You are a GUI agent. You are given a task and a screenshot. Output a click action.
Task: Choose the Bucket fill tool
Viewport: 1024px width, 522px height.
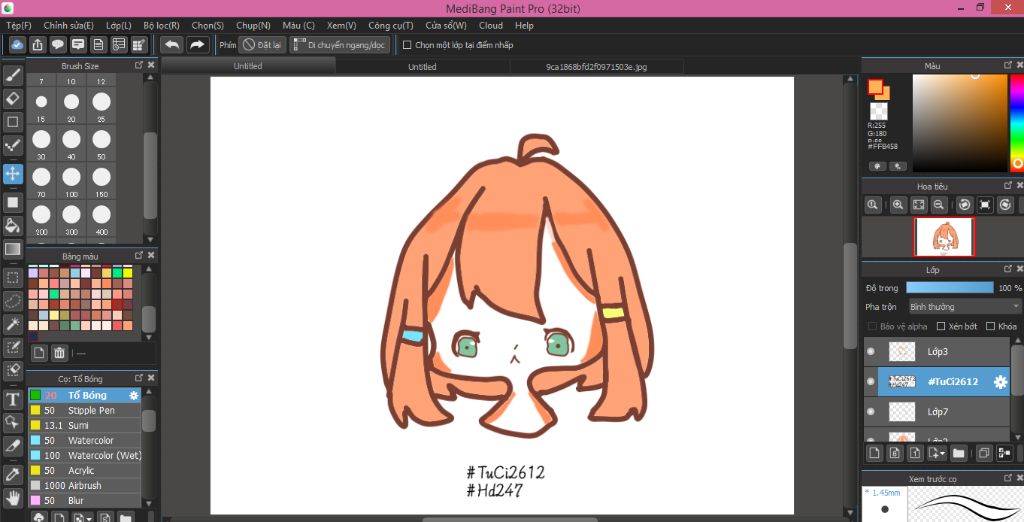point(12,225)
